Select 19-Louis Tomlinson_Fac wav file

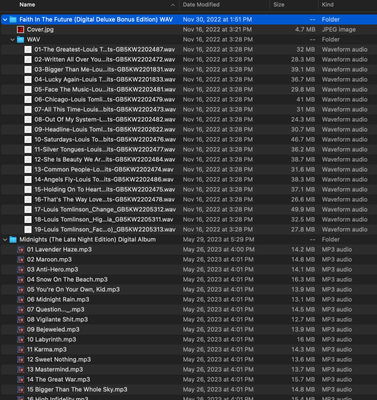pos(105,230)
